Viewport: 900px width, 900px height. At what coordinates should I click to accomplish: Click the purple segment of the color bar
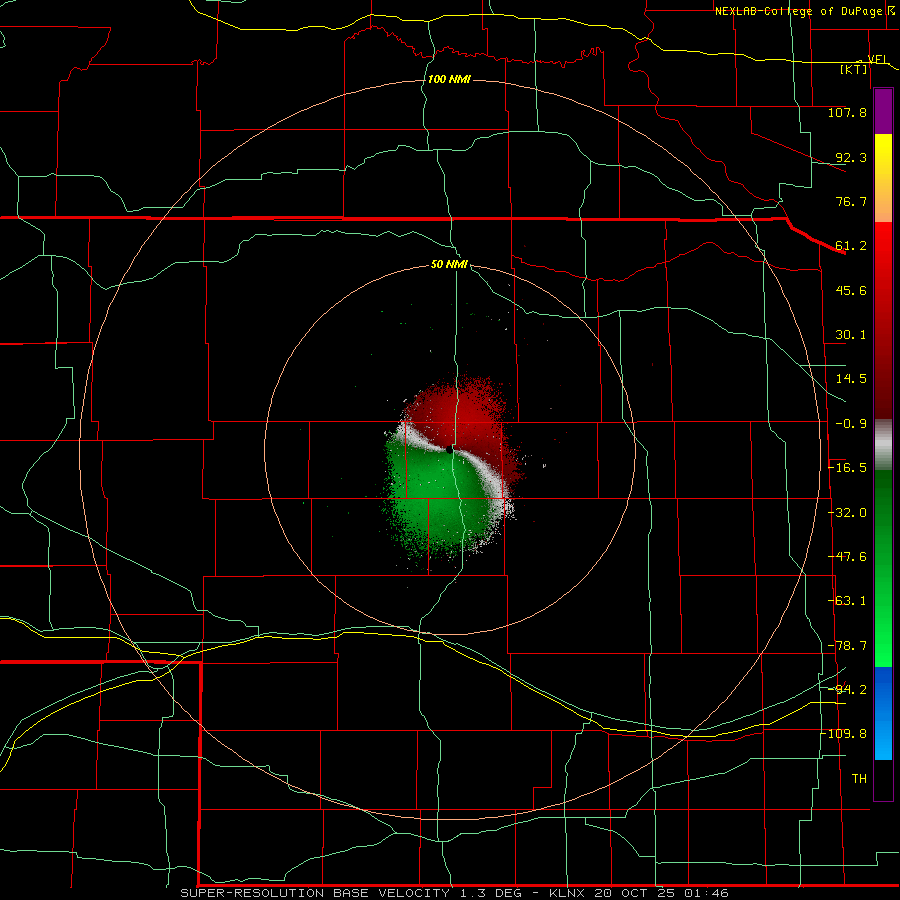(883, 112)
